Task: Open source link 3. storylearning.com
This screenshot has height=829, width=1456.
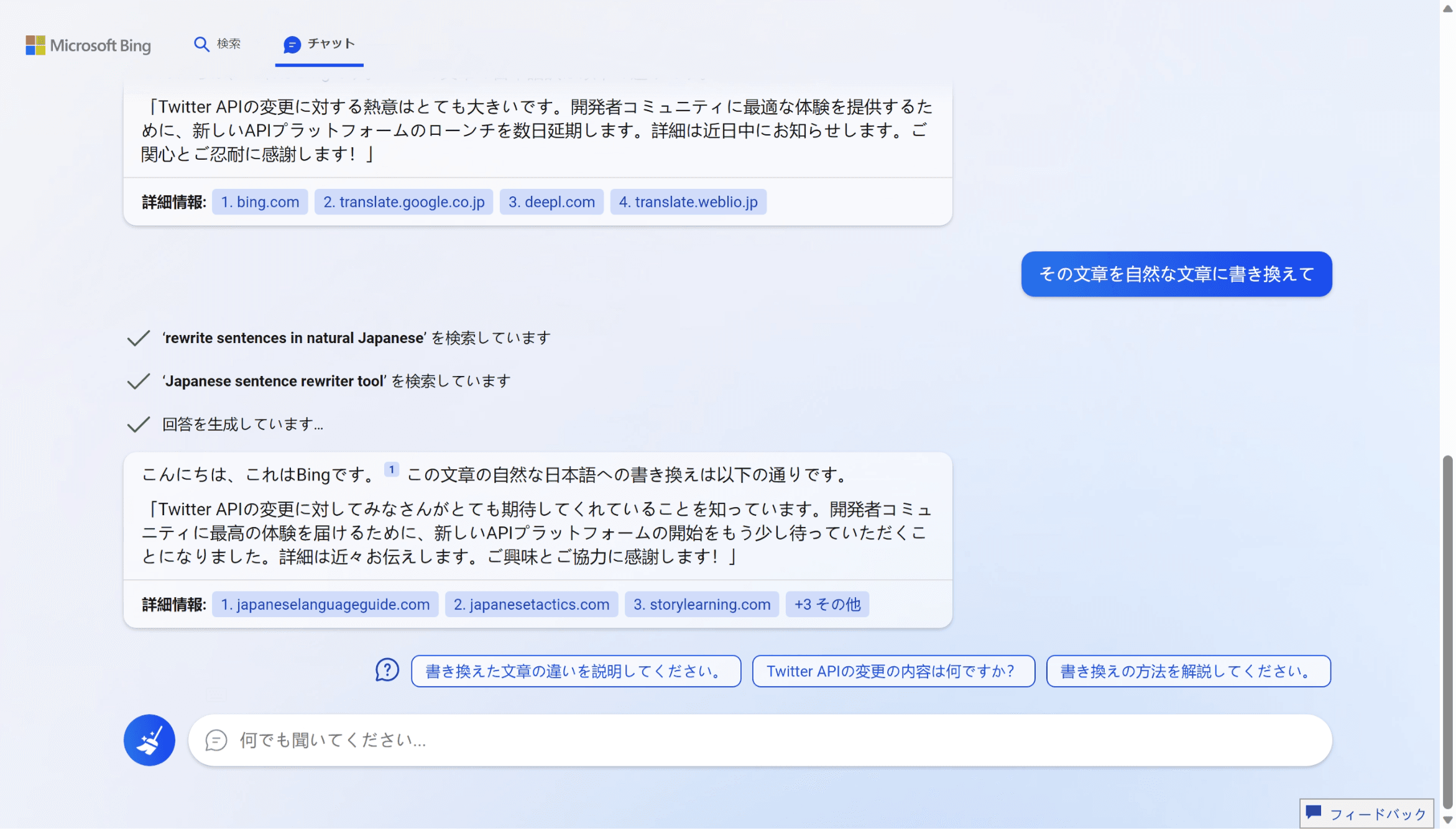Action: pos(702,605)
